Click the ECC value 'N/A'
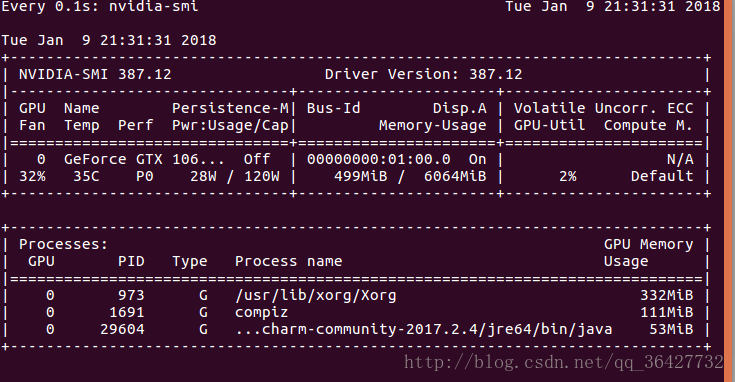This screenshot has width=735, height=382. pos(680,159)
